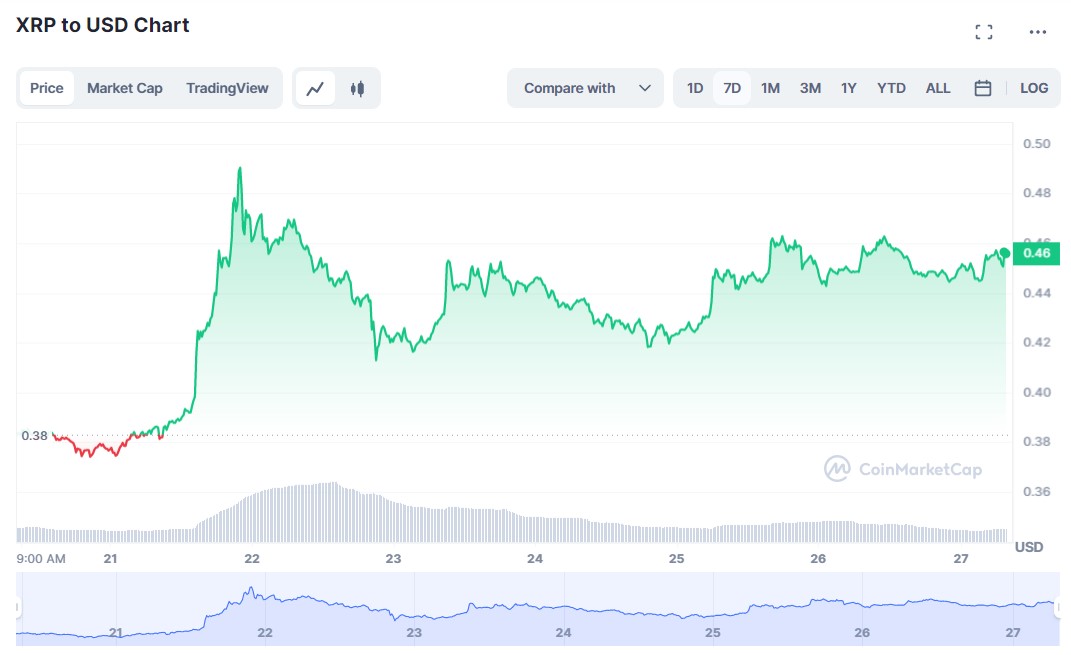The image size is (1071, 655).
Task: Select the 7D timeframe button
Action: pos(732,88)
